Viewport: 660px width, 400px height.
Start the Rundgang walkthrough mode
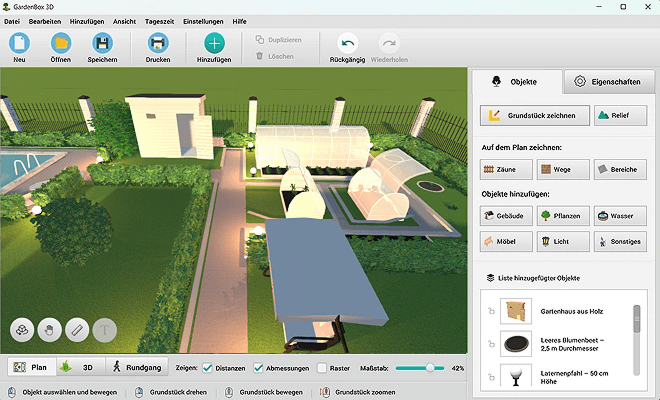coord(137,367)
